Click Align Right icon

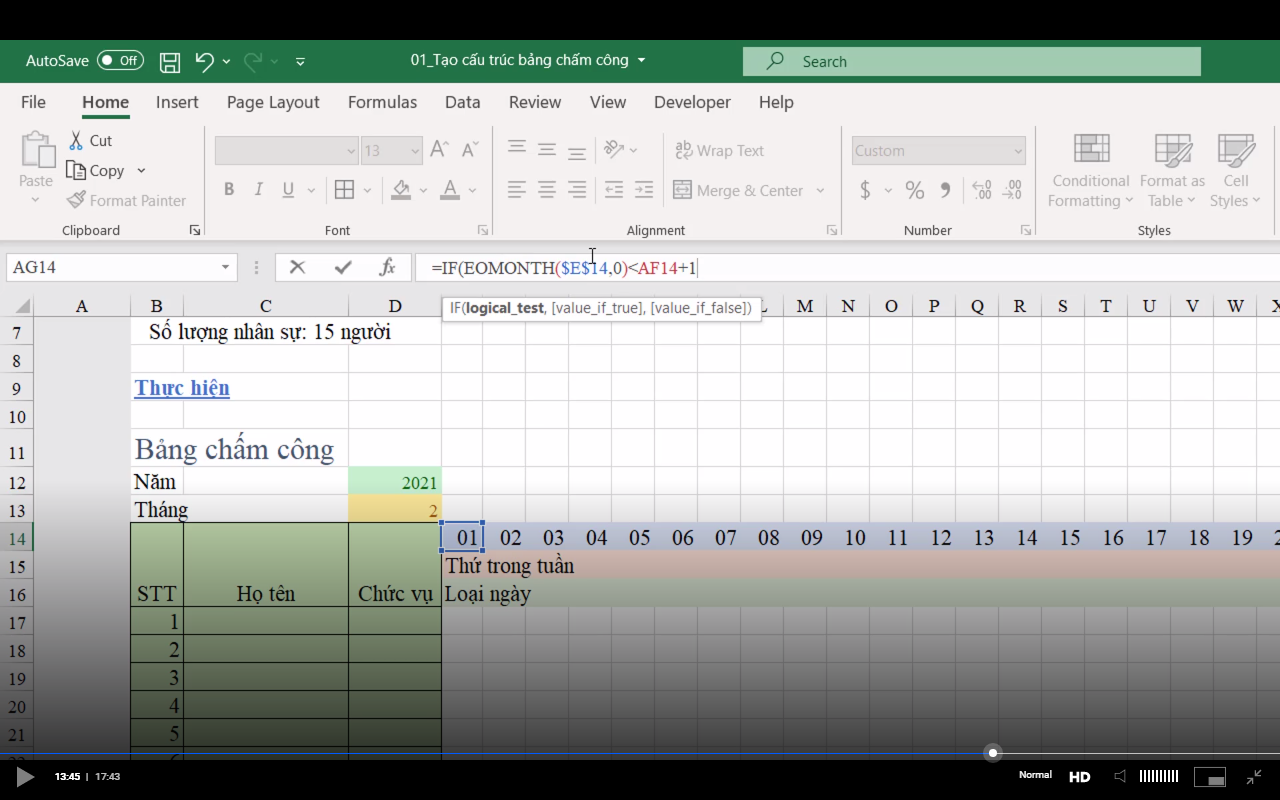click(577, 189)
